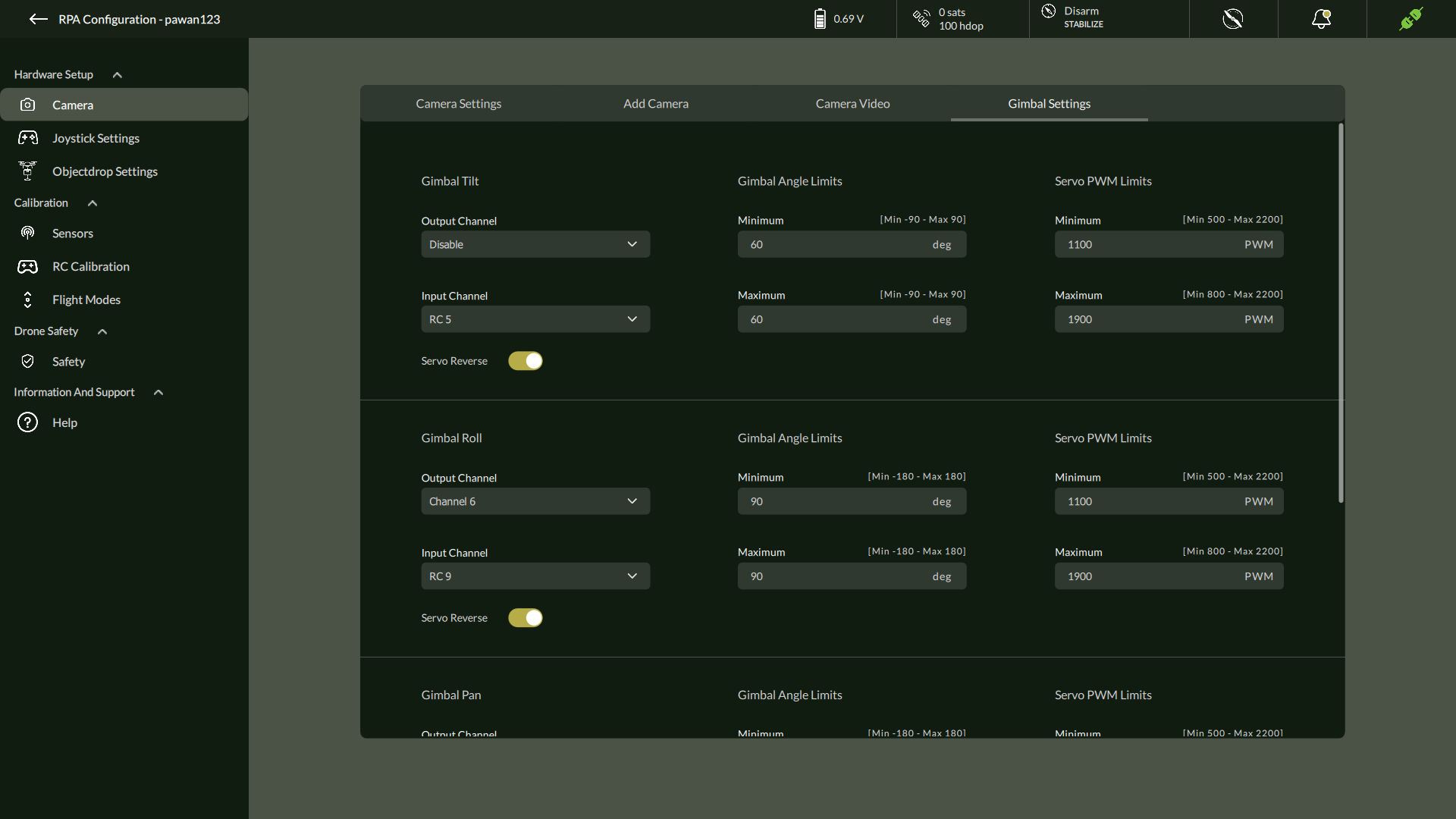Open Gimbal Tilt Output Channel dropdown
Image resolution: width=1456 pixels, height=819 pixels.
[x=535, y=244]
